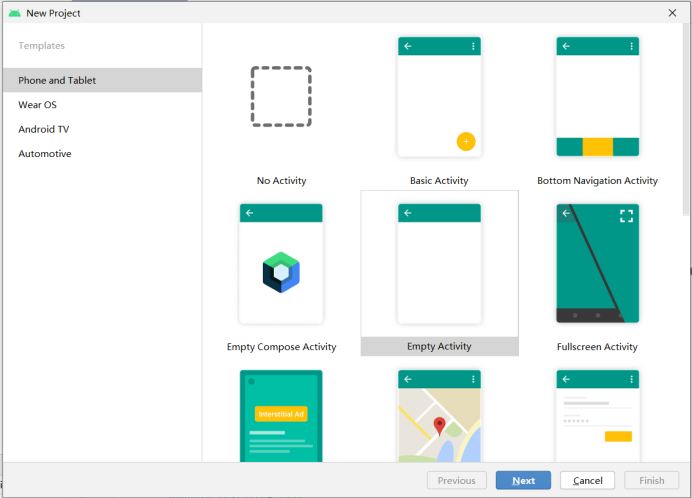Click the "Fullscreen Activity" label

[597, 347]
